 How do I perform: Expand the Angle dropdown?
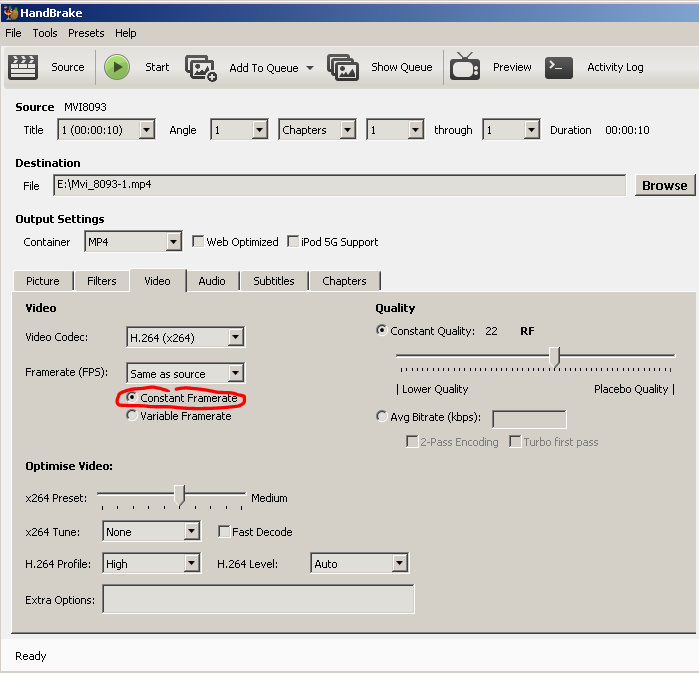tap(259, 130)
